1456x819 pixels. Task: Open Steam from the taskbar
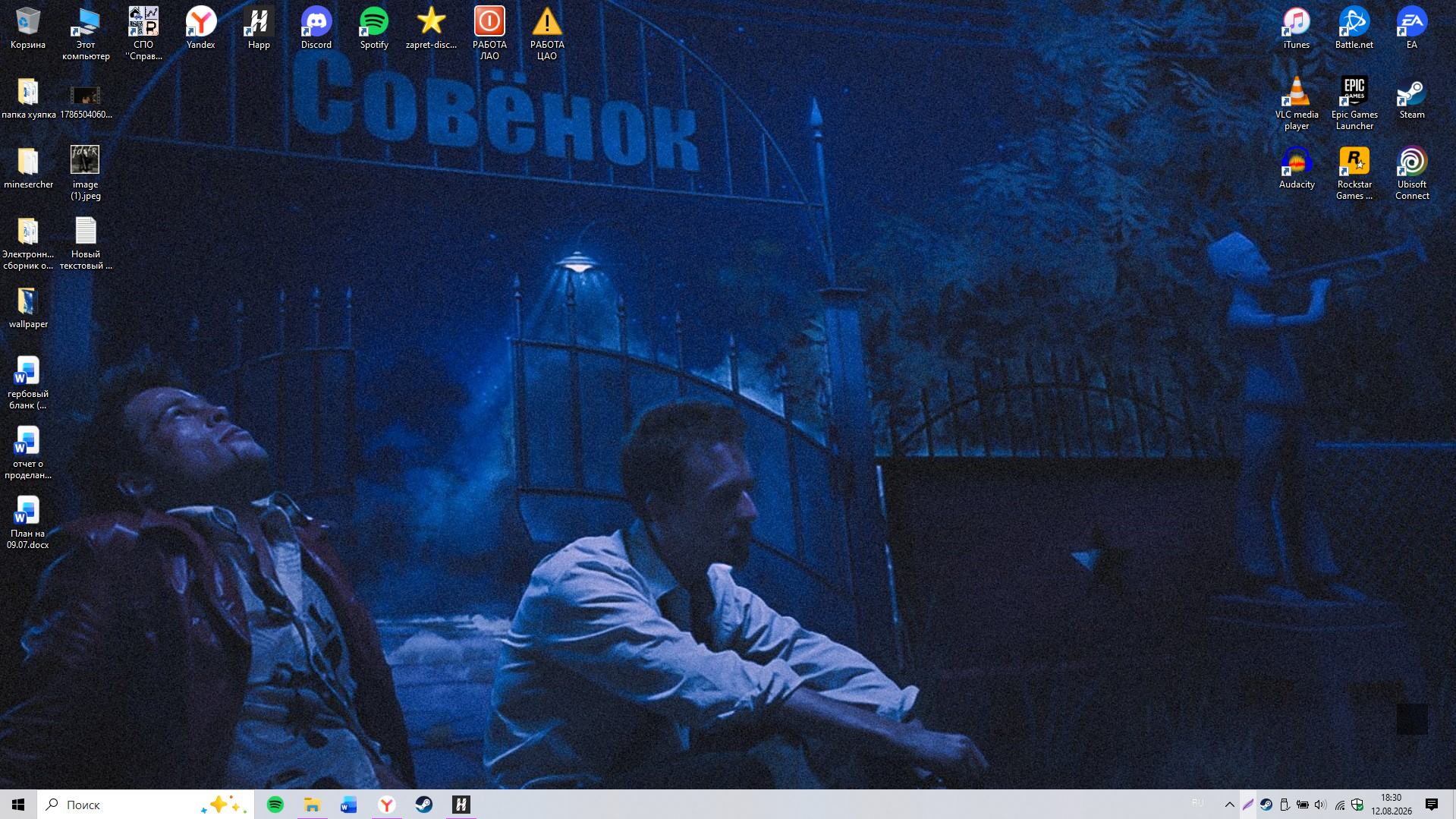(x=424, y=805)
